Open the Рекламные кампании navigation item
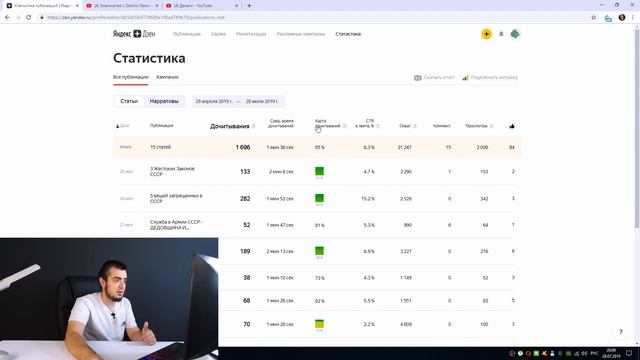 click(x=301, y=34)
